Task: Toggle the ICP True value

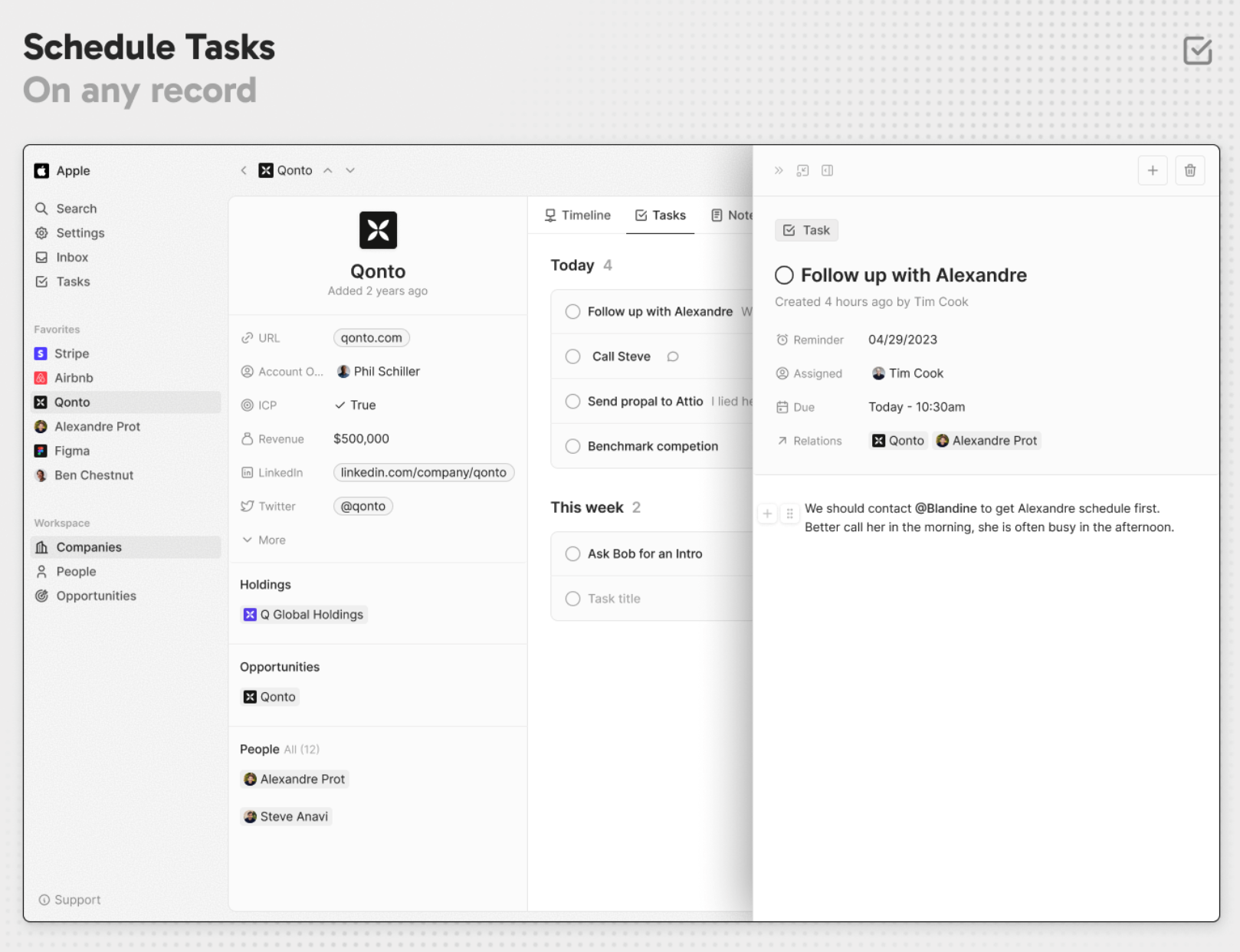Action: (355, 405)
